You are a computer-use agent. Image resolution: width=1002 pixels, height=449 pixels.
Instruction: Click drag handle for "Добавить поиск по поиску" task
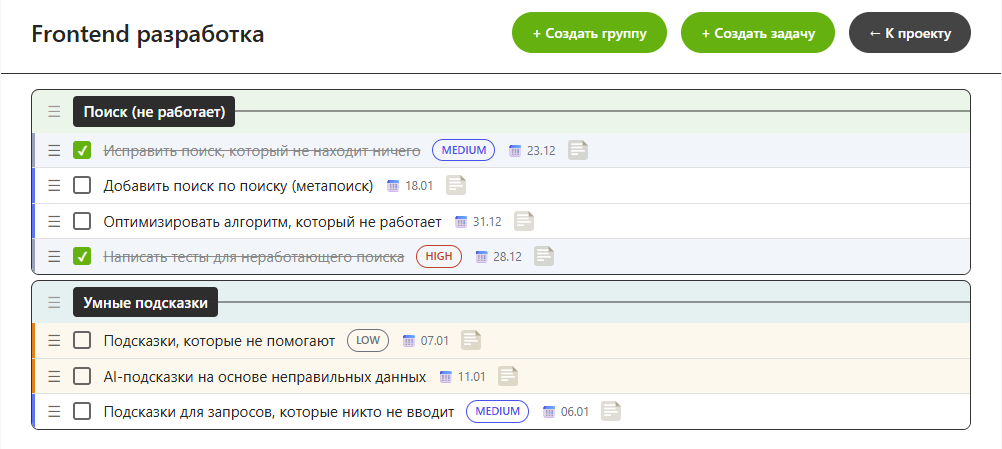(x=54, y=186)
